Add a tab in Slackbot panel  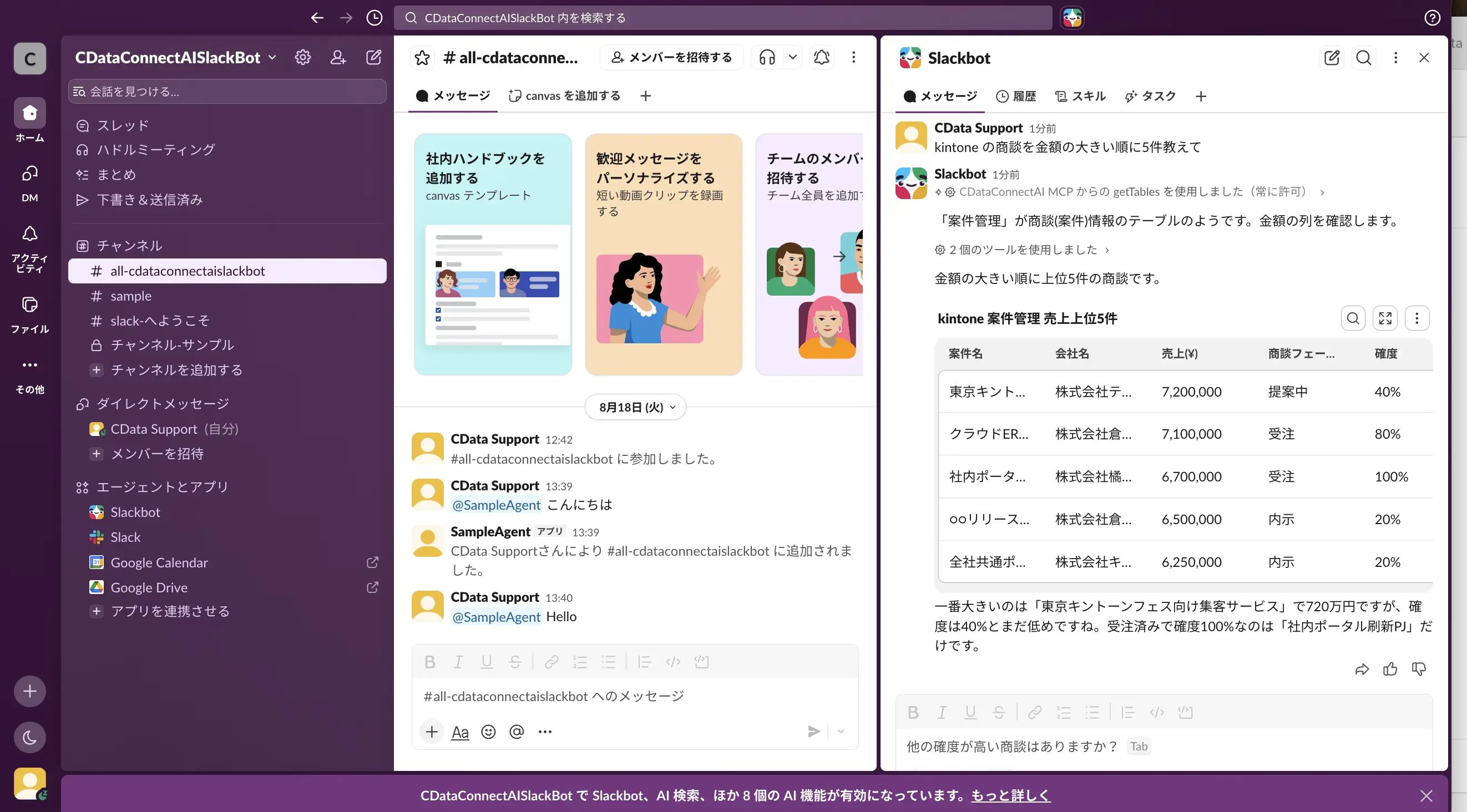pos(1201,97)
